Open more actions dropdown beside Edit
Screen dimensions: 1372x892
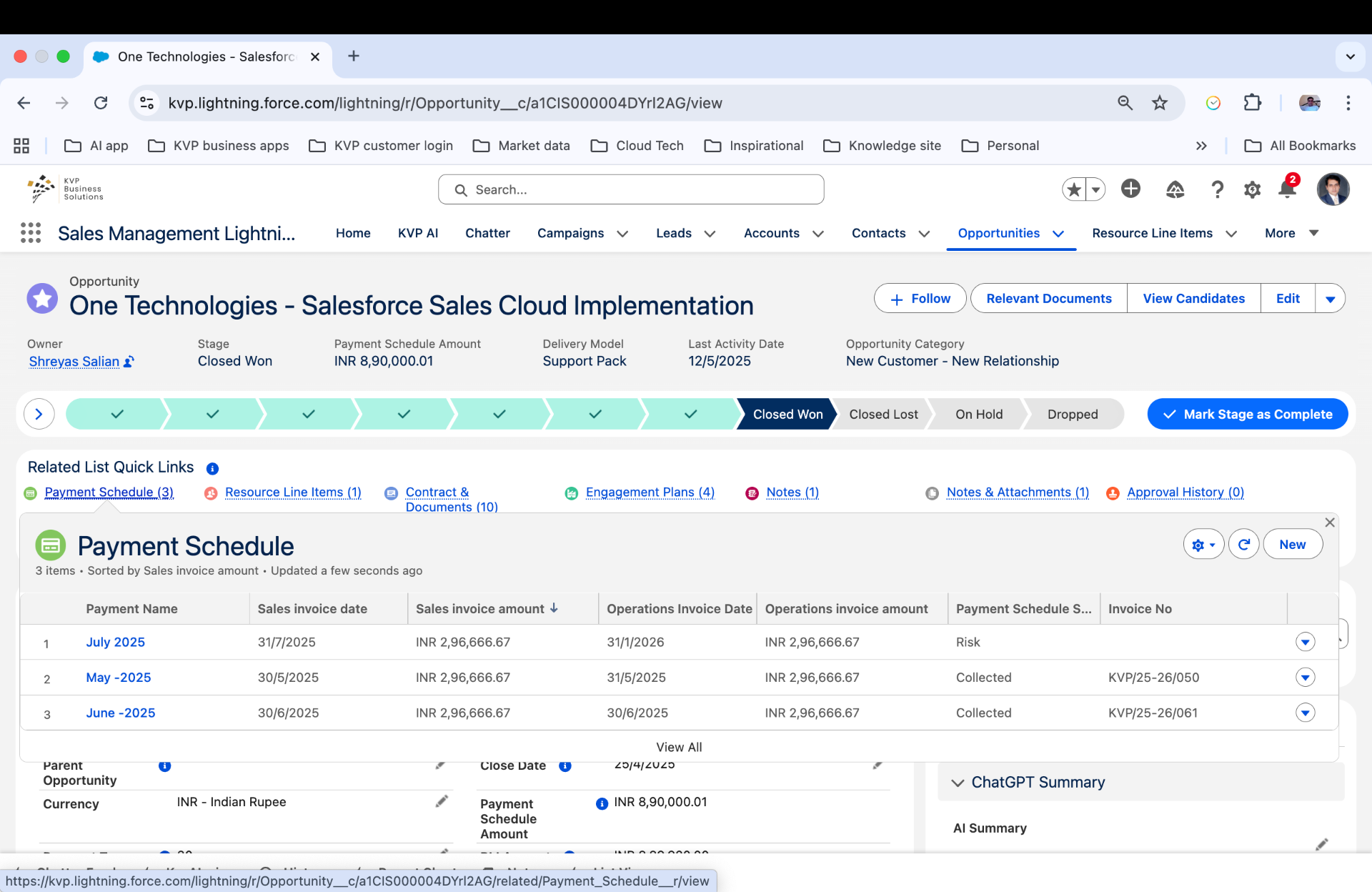click(x=1330, y=299)
